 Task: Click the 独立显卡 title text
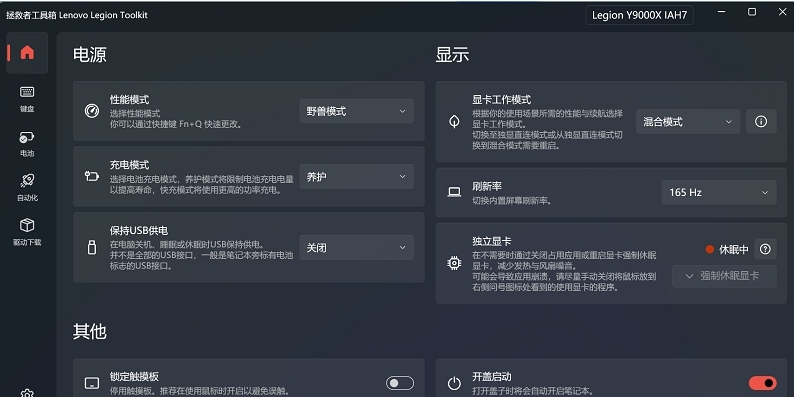(x=492, y=241)
